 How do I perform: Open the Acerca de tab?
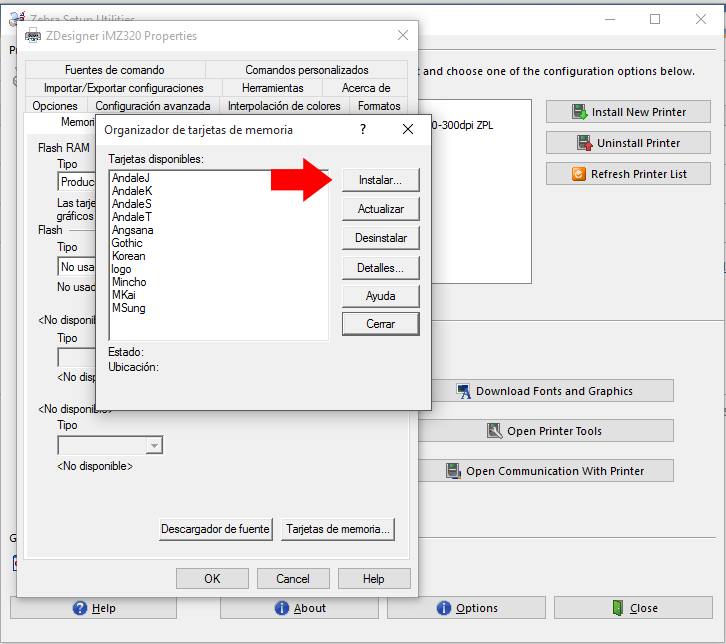(366, 88)
